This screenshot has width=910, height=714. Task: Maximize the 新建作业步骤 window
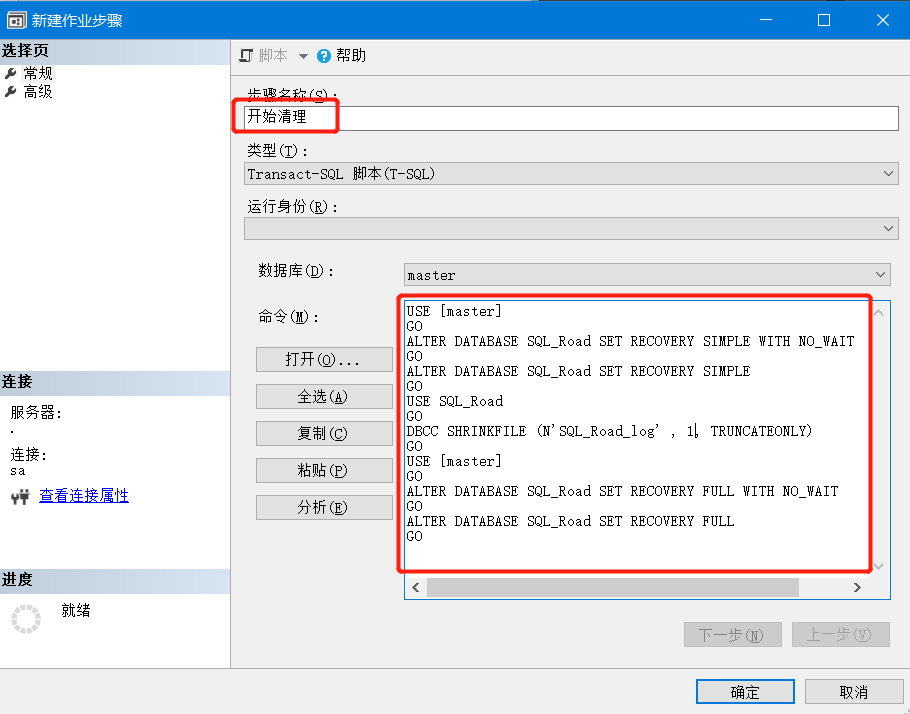824,20
